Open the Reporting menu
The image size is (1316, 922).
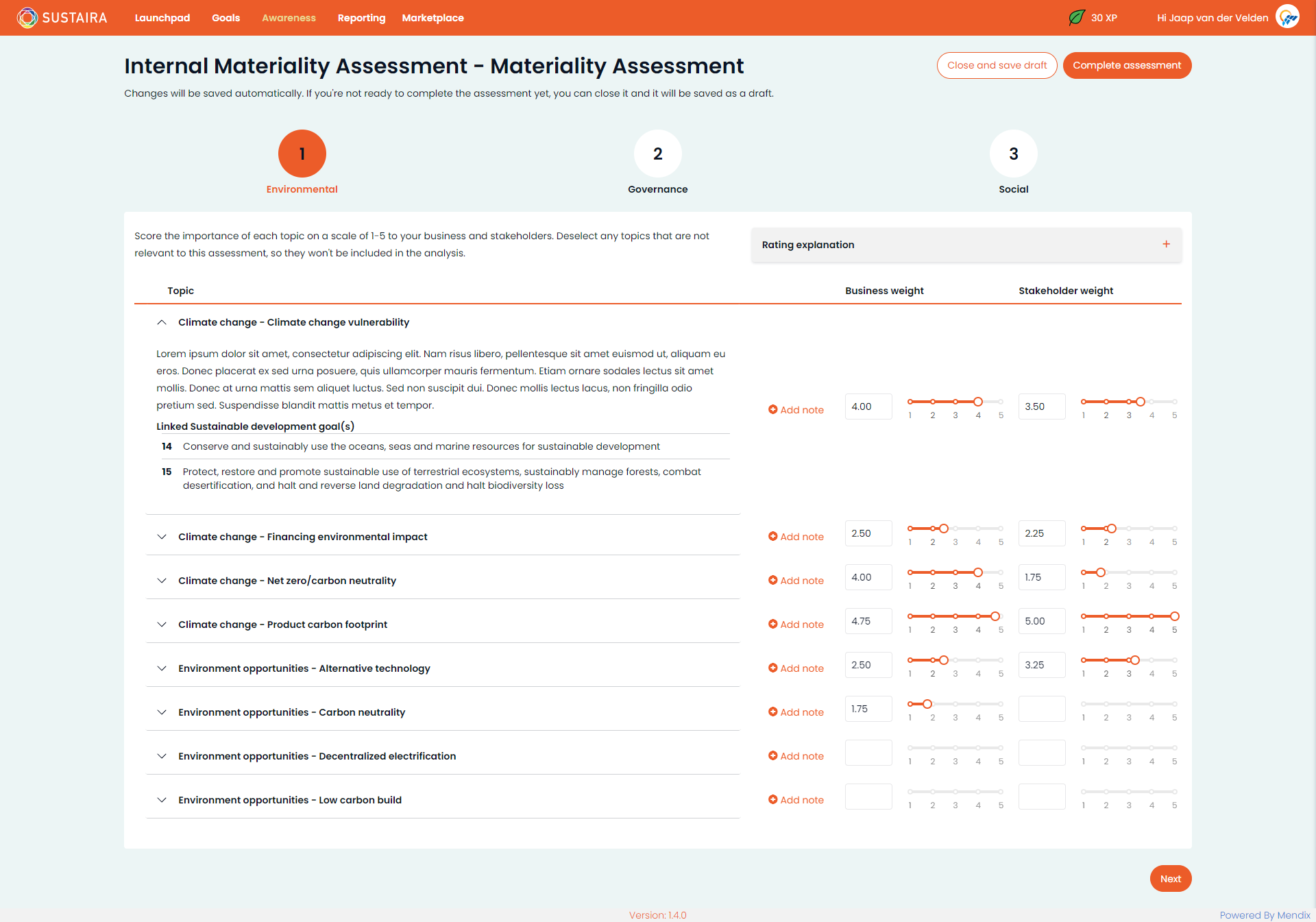361,18
